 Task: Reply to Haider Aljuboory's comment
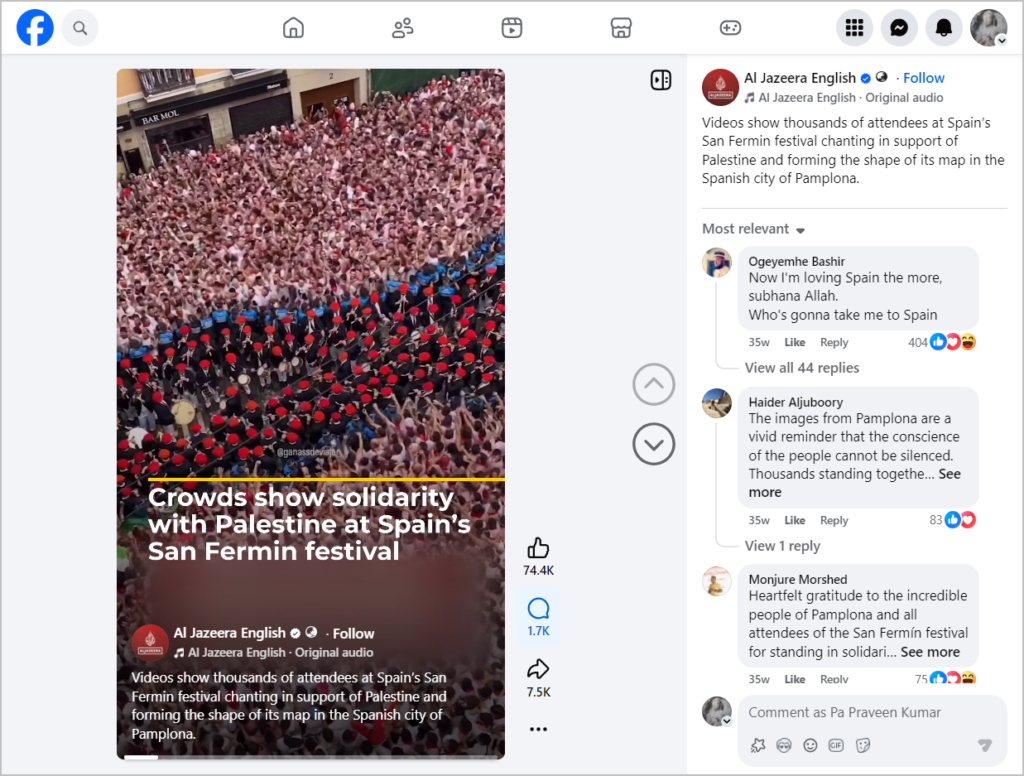pyautogui.click(x=834, y=521)
